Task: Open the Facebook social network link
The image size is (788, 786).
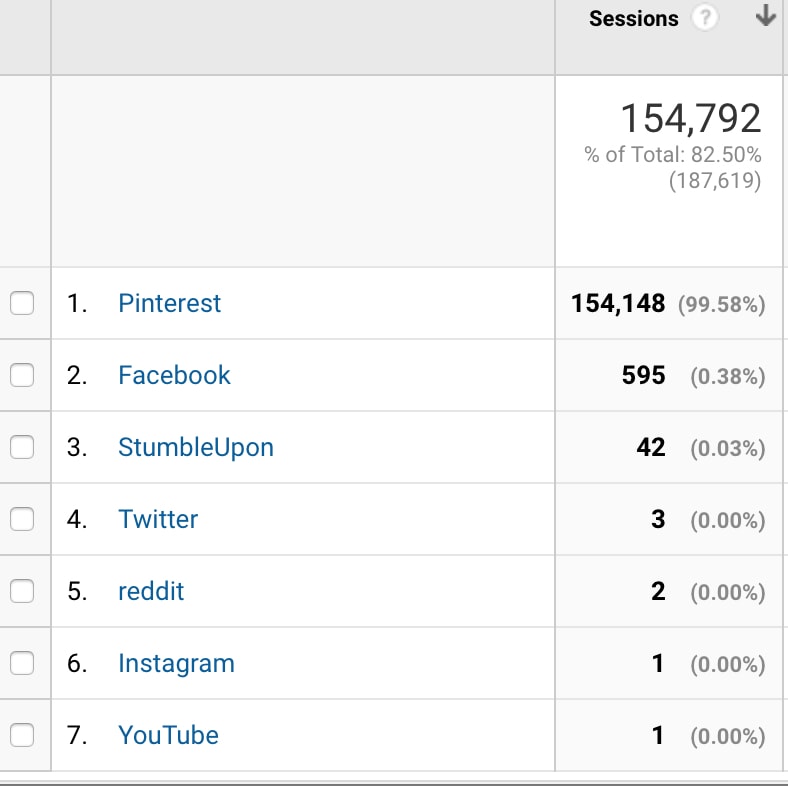Action: coord(174,375)
